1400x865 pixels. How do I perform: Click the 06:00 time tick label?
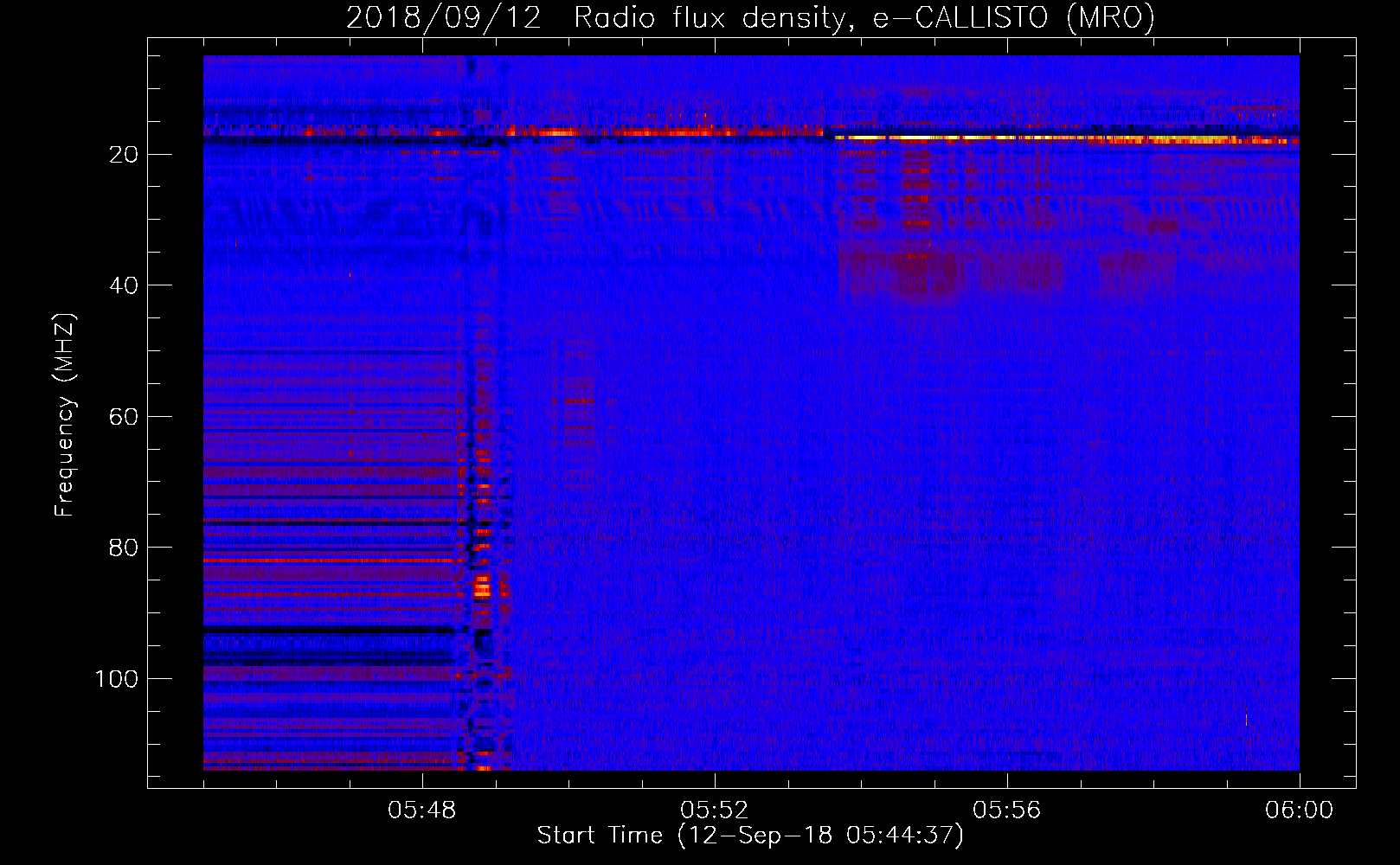(1300, 811)
